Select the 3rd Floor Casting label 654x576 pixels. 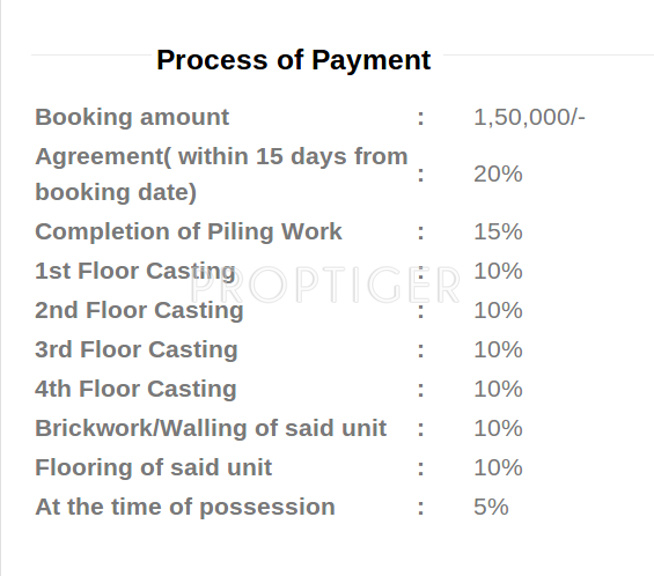[136, 350]
